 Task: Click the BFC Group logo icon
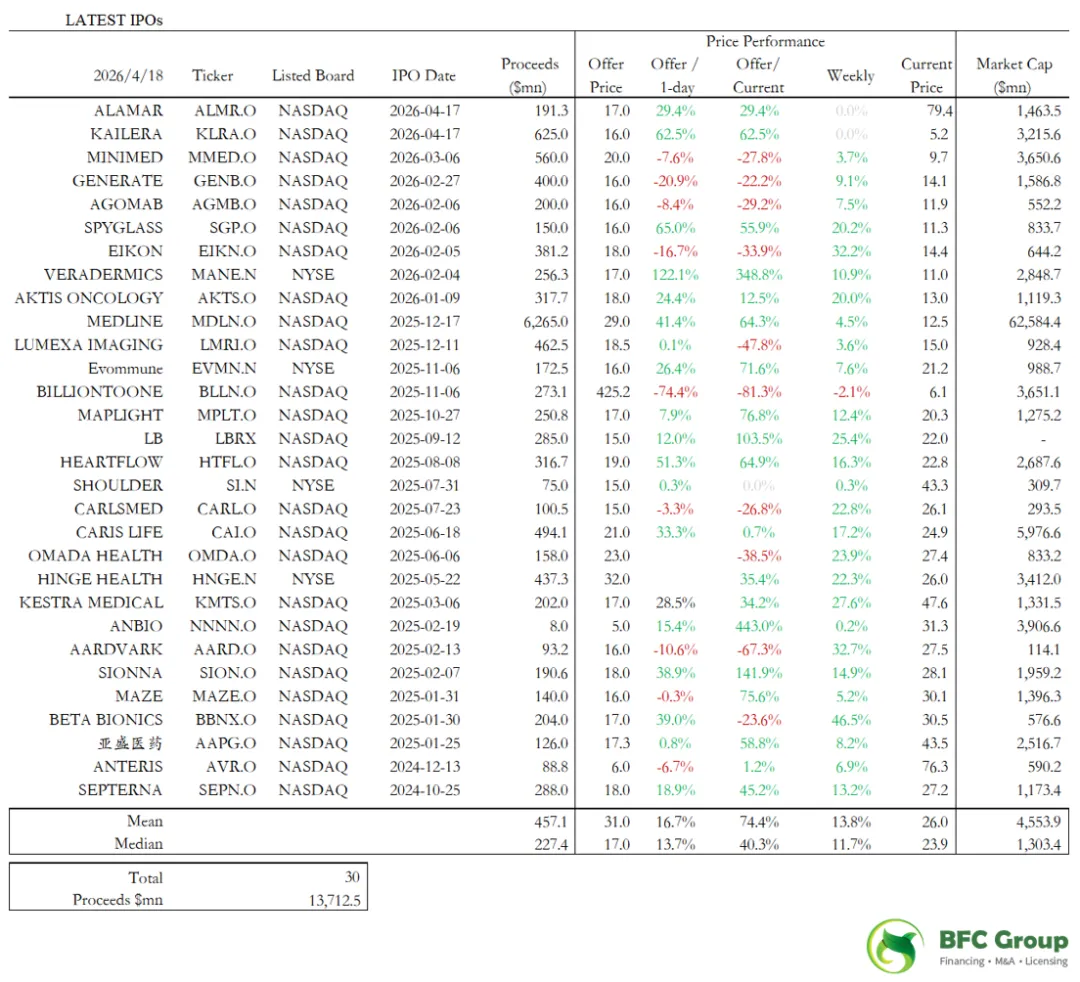[895, 946]
